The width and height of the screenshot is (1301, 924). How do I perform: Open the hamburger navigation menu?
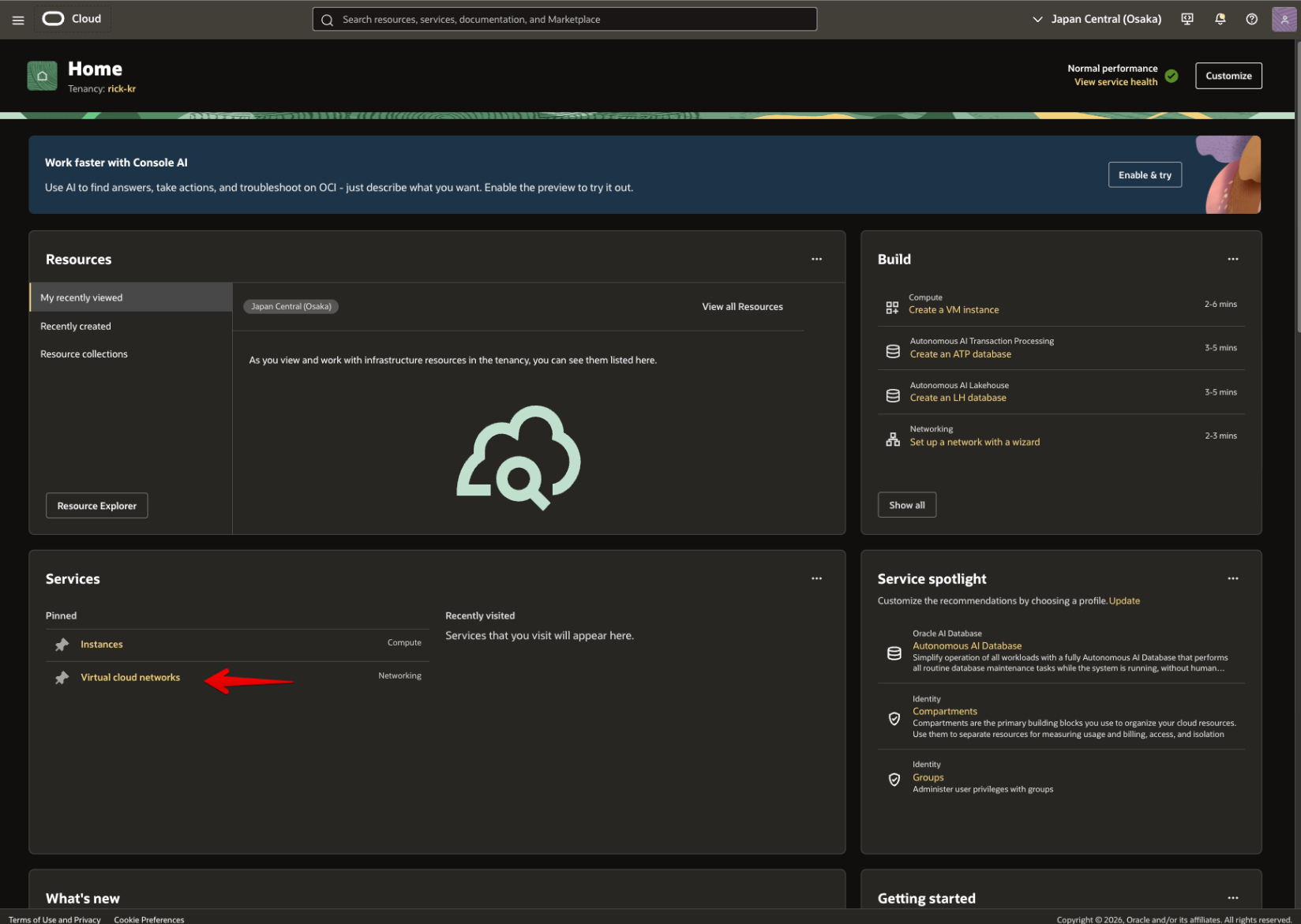18,20
